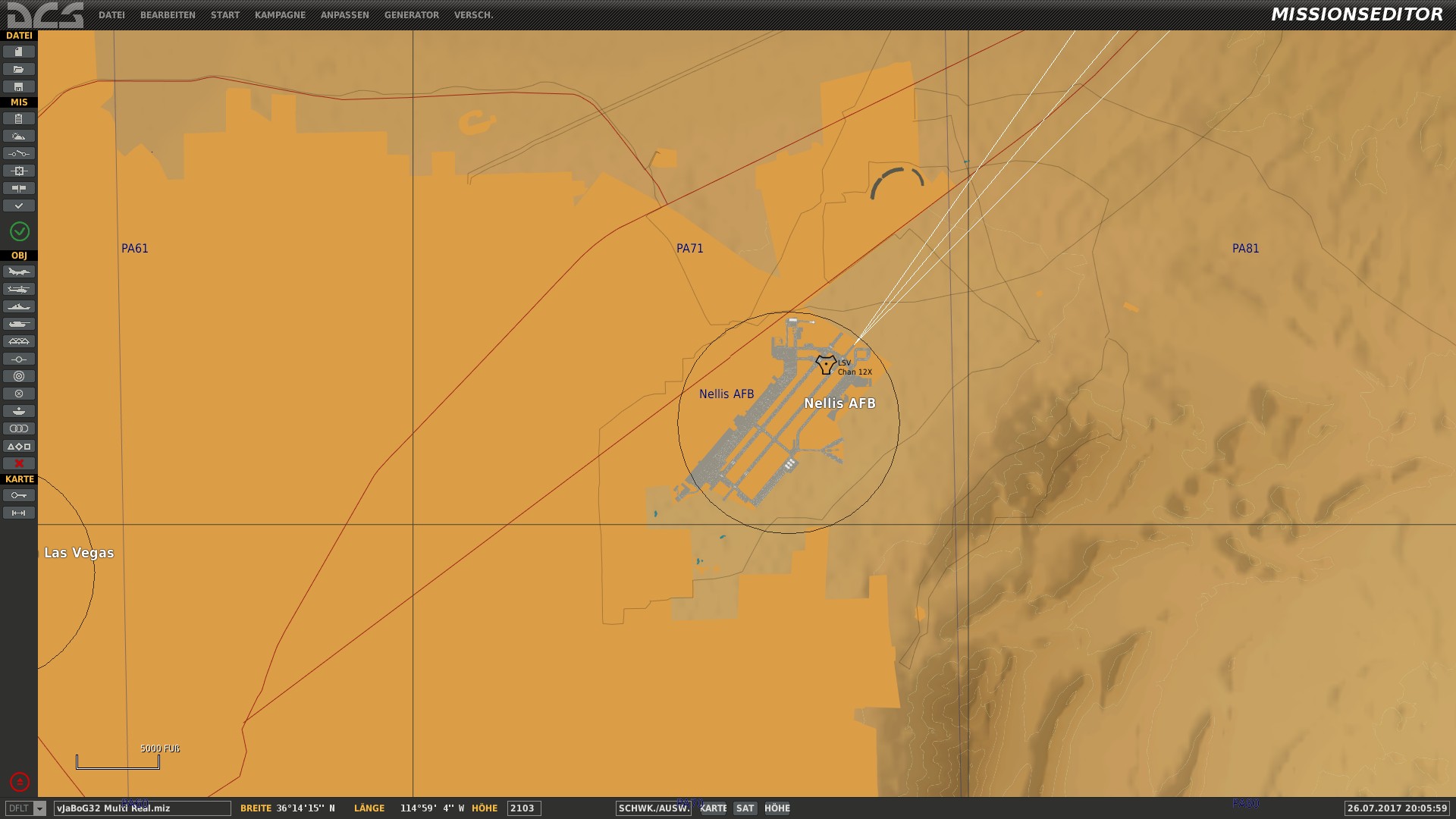Viewport: 1456px width, 819px height.
Task: Click the save mission disk icon
Action: pos(19,86)
